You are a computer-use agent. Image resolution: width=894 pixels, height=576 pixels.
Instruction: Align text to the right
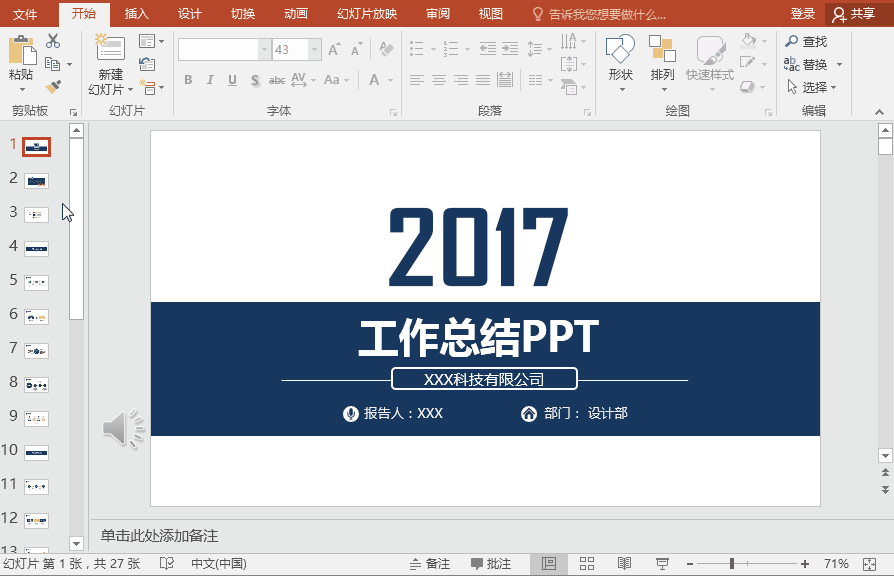coord(461,80)
